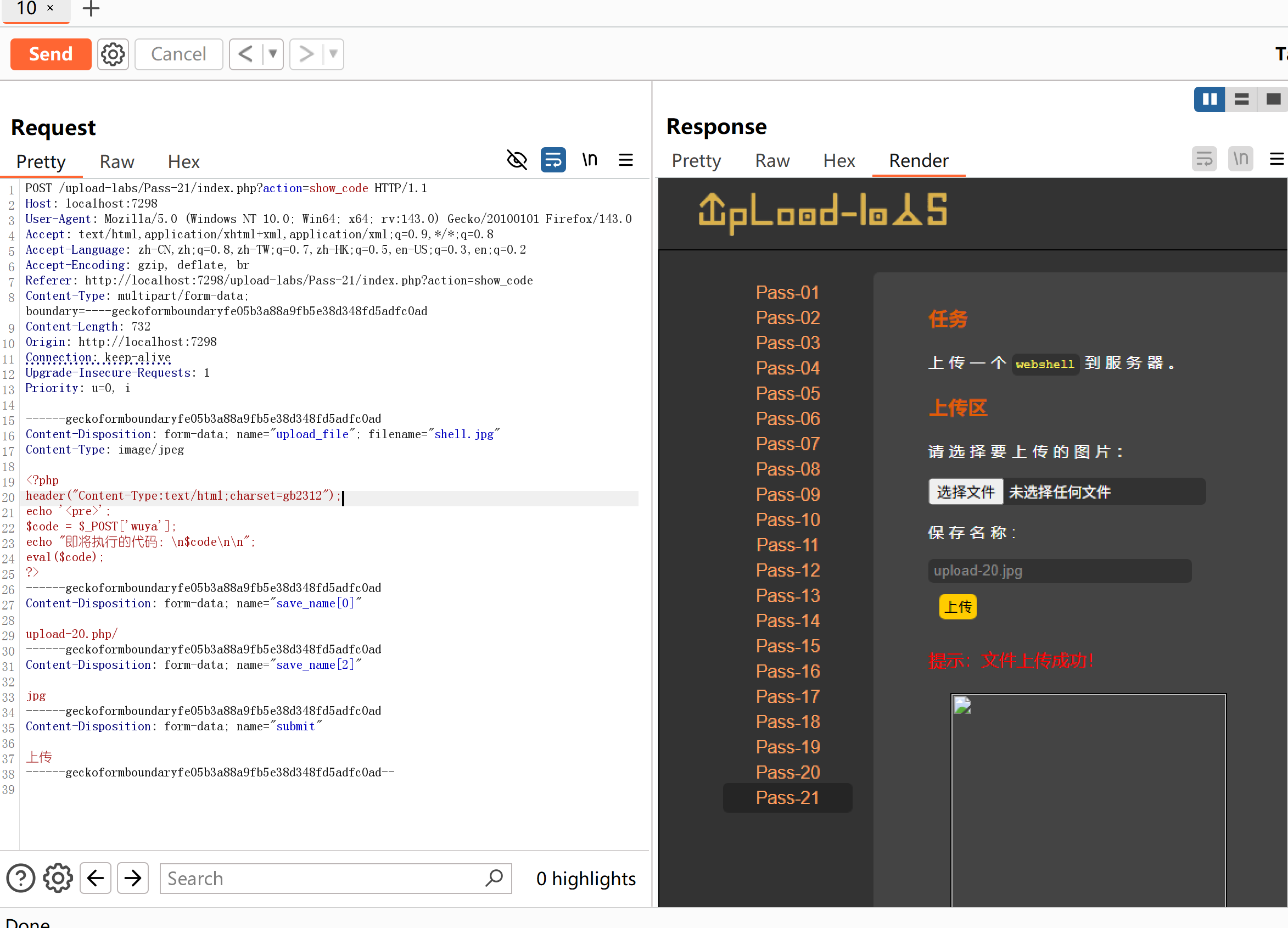Image resolution: width=1288 pixels, height=928 pixels.
Task: Expand the history forward dropdown arrow
Action: (333, 54)
